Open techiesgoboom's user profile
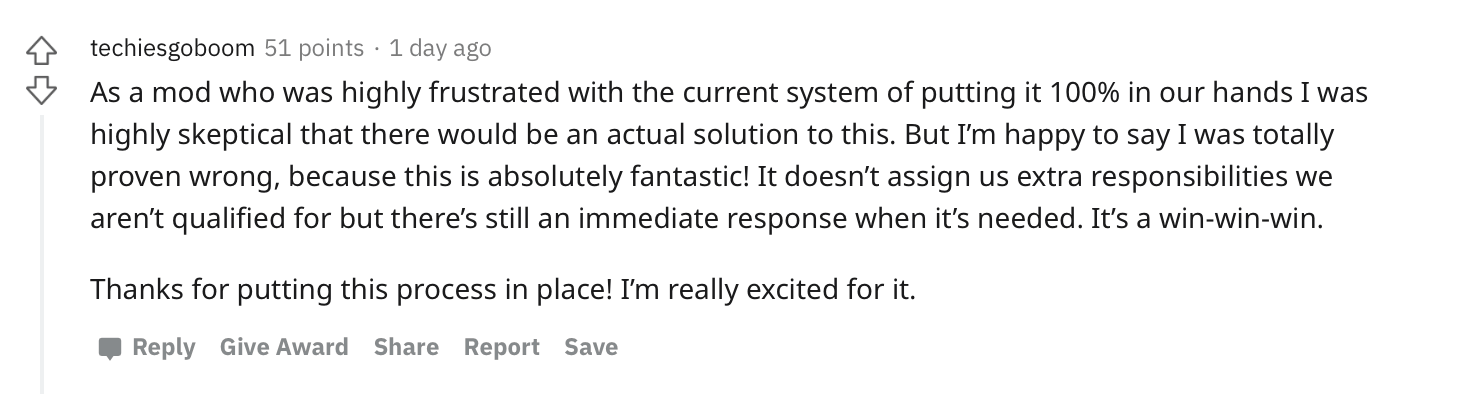This screenshot has width=1468, height=394. pyautogui.click(x=173, y=47)
